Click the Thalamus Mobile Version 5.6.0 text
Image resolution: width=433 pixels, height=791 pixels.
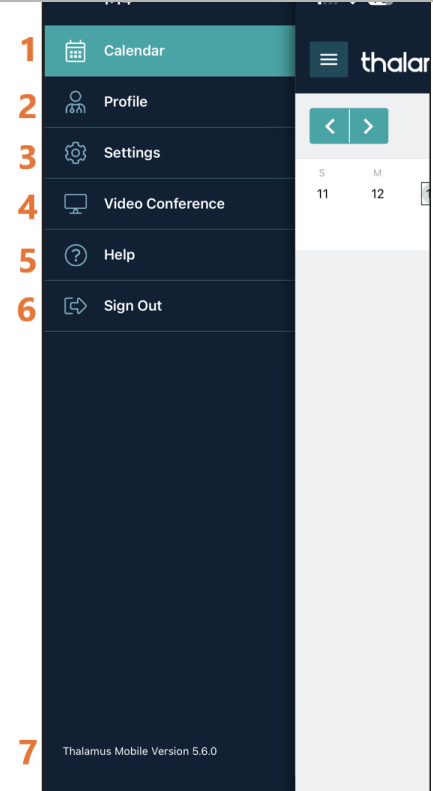[140, 751]
